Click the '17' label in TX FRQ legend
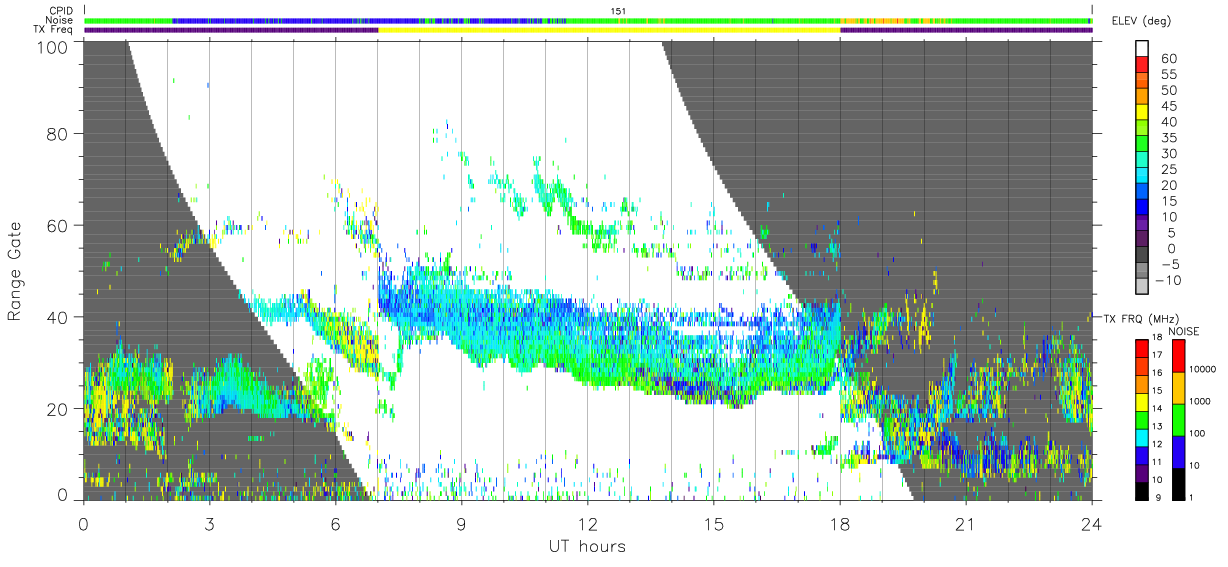Screen dimensions: 1228x567 pyautogui.click(x=1157, y=355)
